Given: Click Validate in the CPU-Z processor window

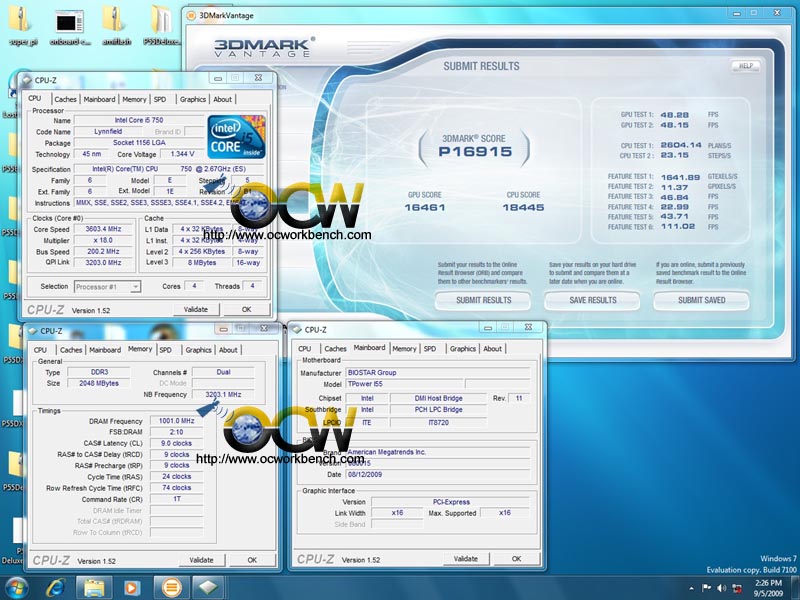Looking at the screenshot, I should [195, 309].
